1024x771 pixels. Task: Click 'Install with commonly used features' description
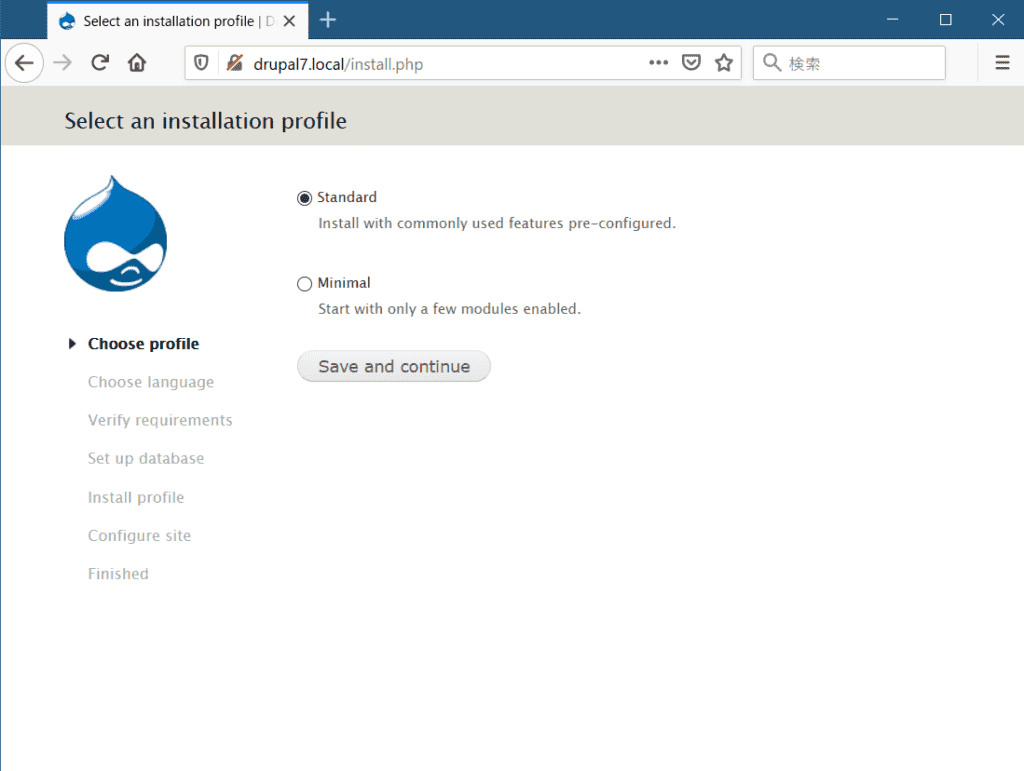click(x=497, y=223)
